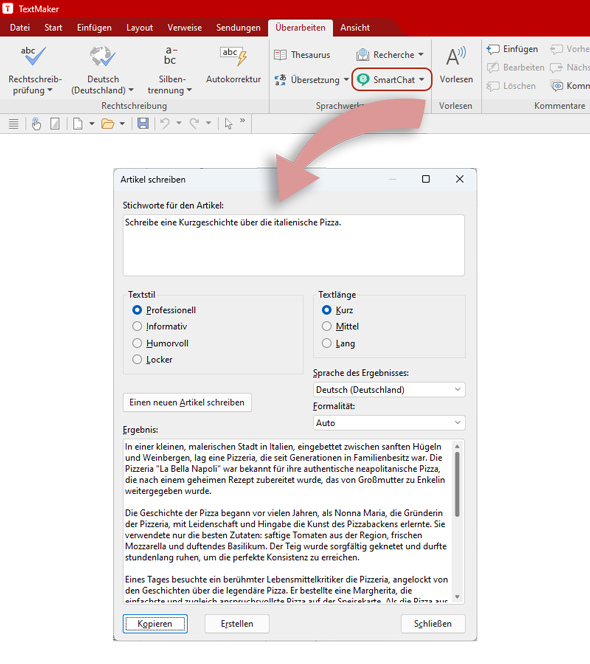
Task: Click inside the Ergebnis result text area
Action: (x=287, y=521)
